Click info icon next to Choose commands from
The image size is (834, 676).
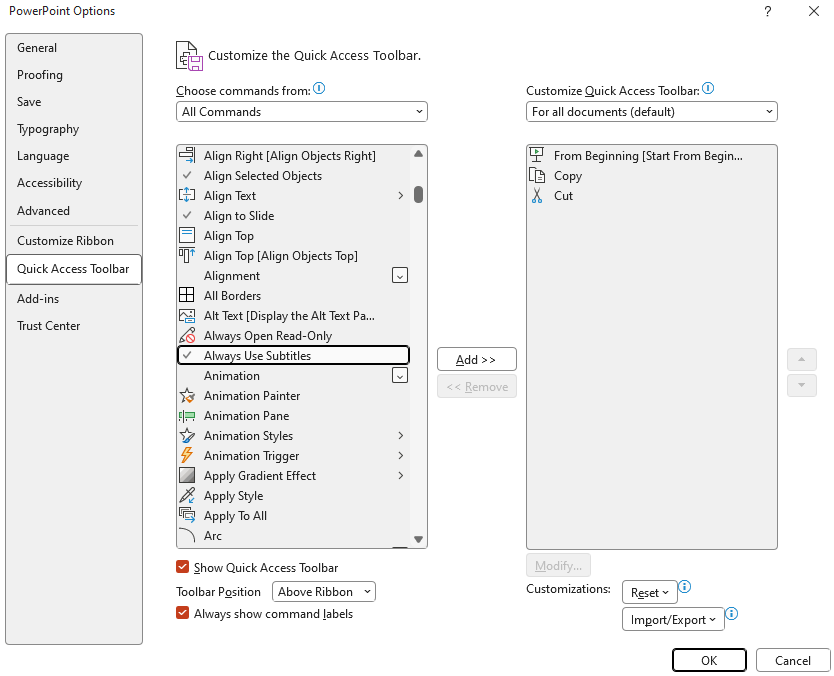319,88
